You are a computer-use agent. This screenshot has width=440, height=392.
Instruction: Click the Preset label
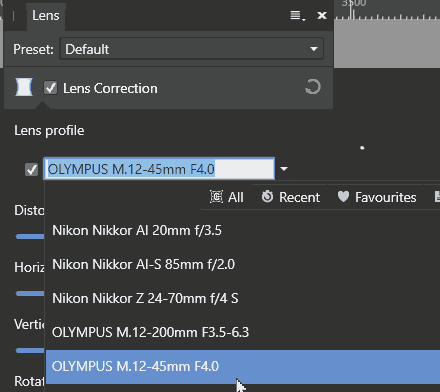(x=33, y=49)
